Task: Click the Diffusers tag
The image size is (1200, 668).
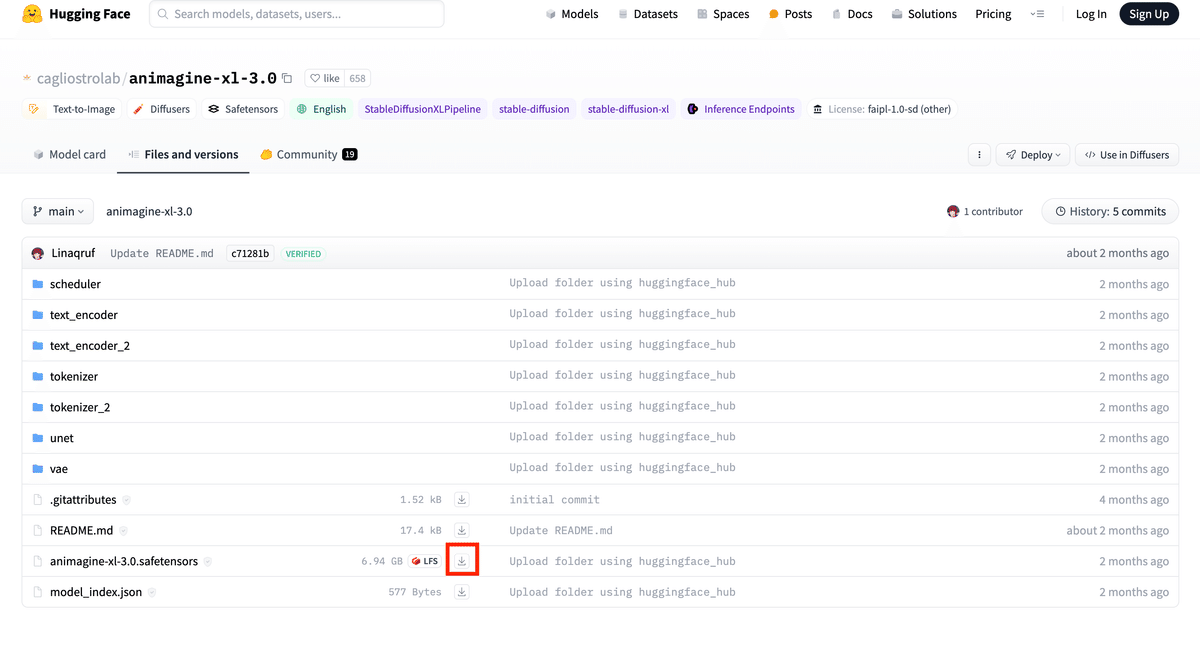Action: pos(161,109)
